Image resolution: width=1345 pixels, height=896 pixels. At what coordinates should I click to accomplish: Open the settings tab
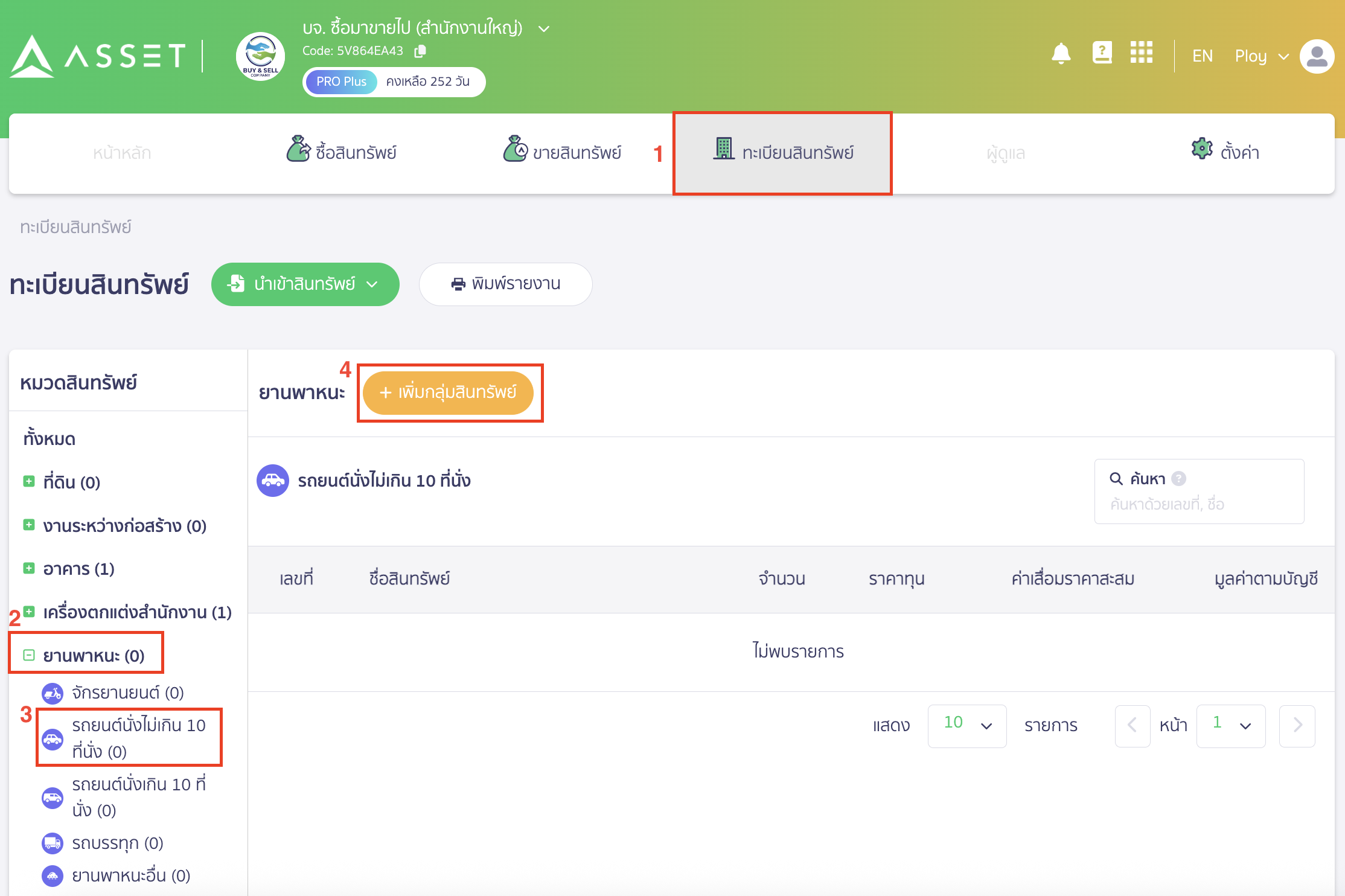(1225, 153)
